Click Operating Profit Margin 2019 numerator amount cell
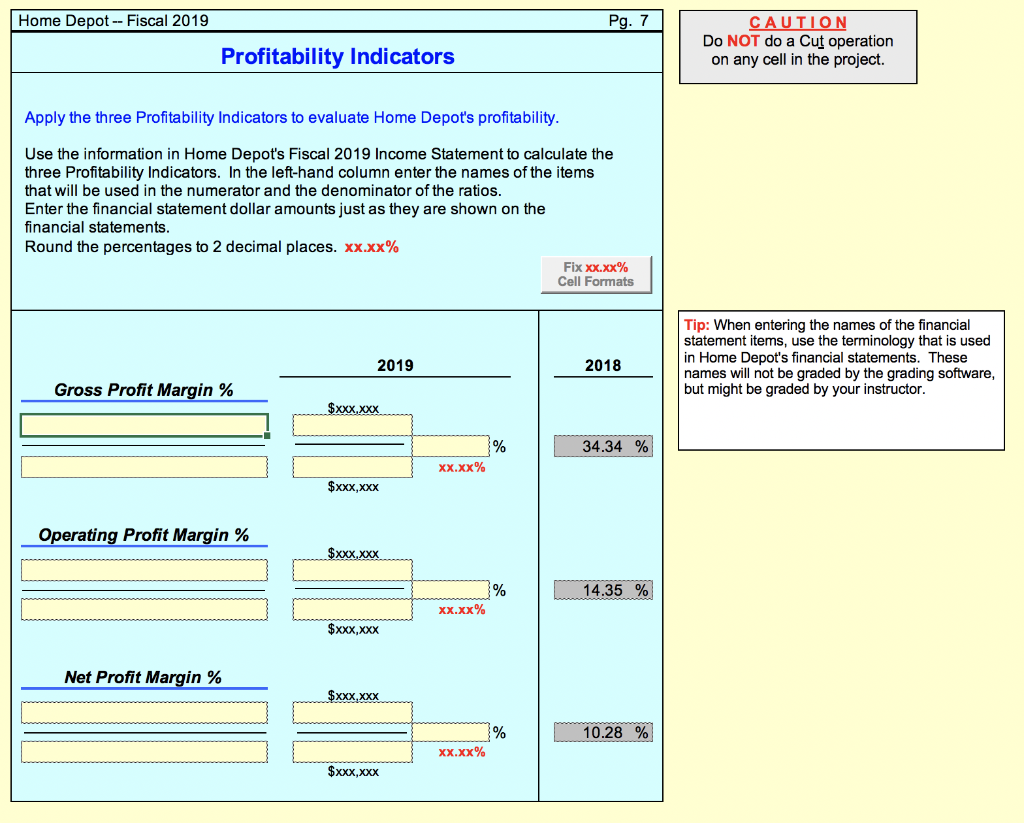This screenshot has width=1024, height=823. click(352, 570)
